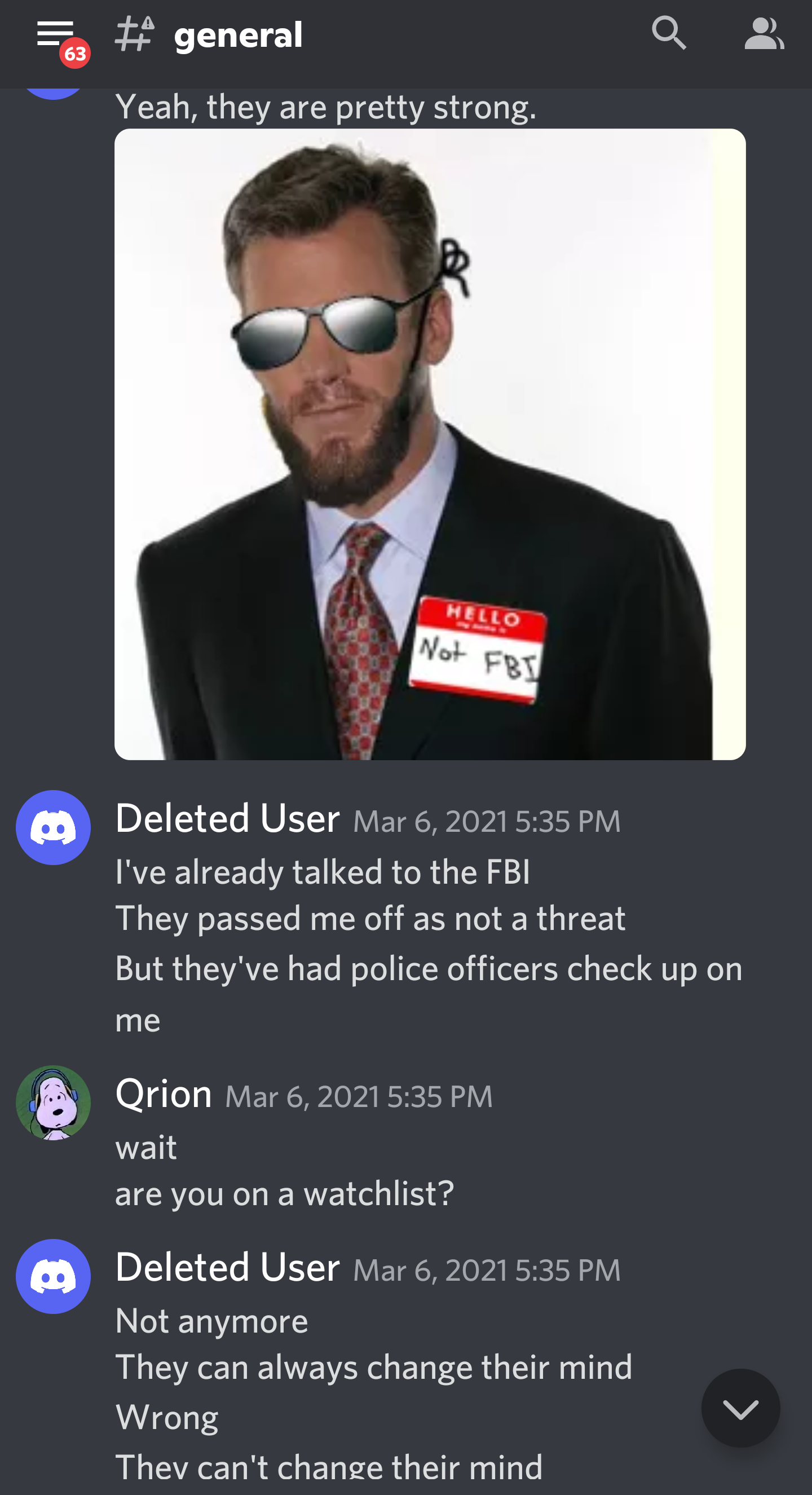The width and height of the screenshot is (812, 1495).
Task: Tap the second Deleted User name
Action: tap(227, 1267)
